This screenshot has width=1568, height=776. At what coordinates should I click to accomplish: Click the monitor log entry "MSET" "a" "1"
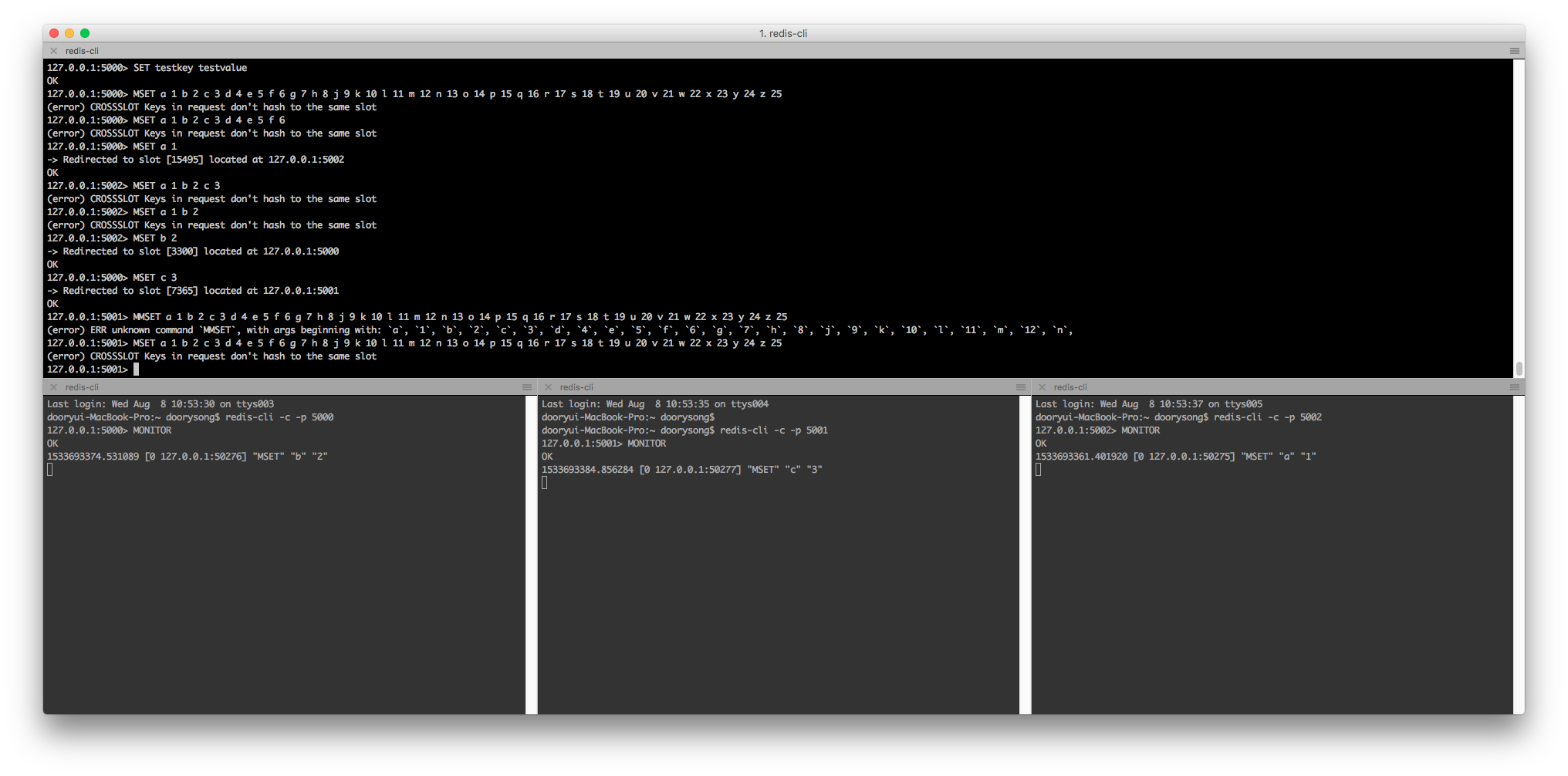(x=1176, y=457)
